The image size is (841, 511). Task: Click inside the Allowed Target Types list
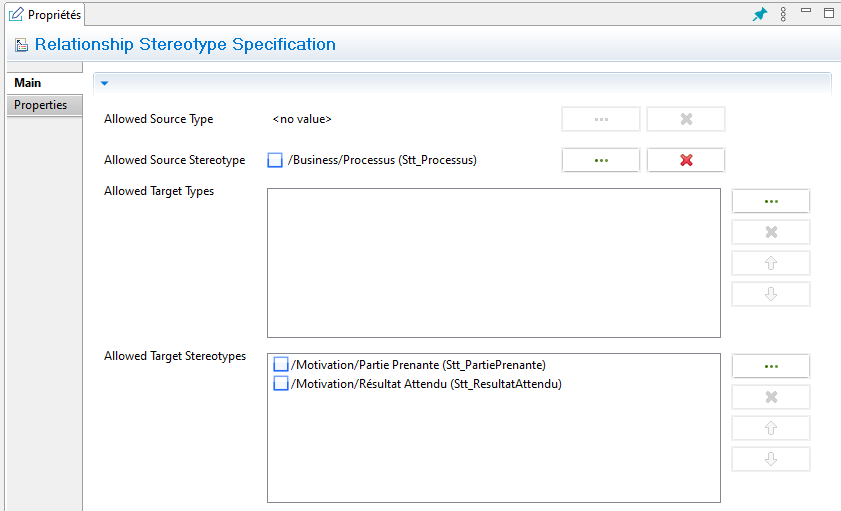493,263
